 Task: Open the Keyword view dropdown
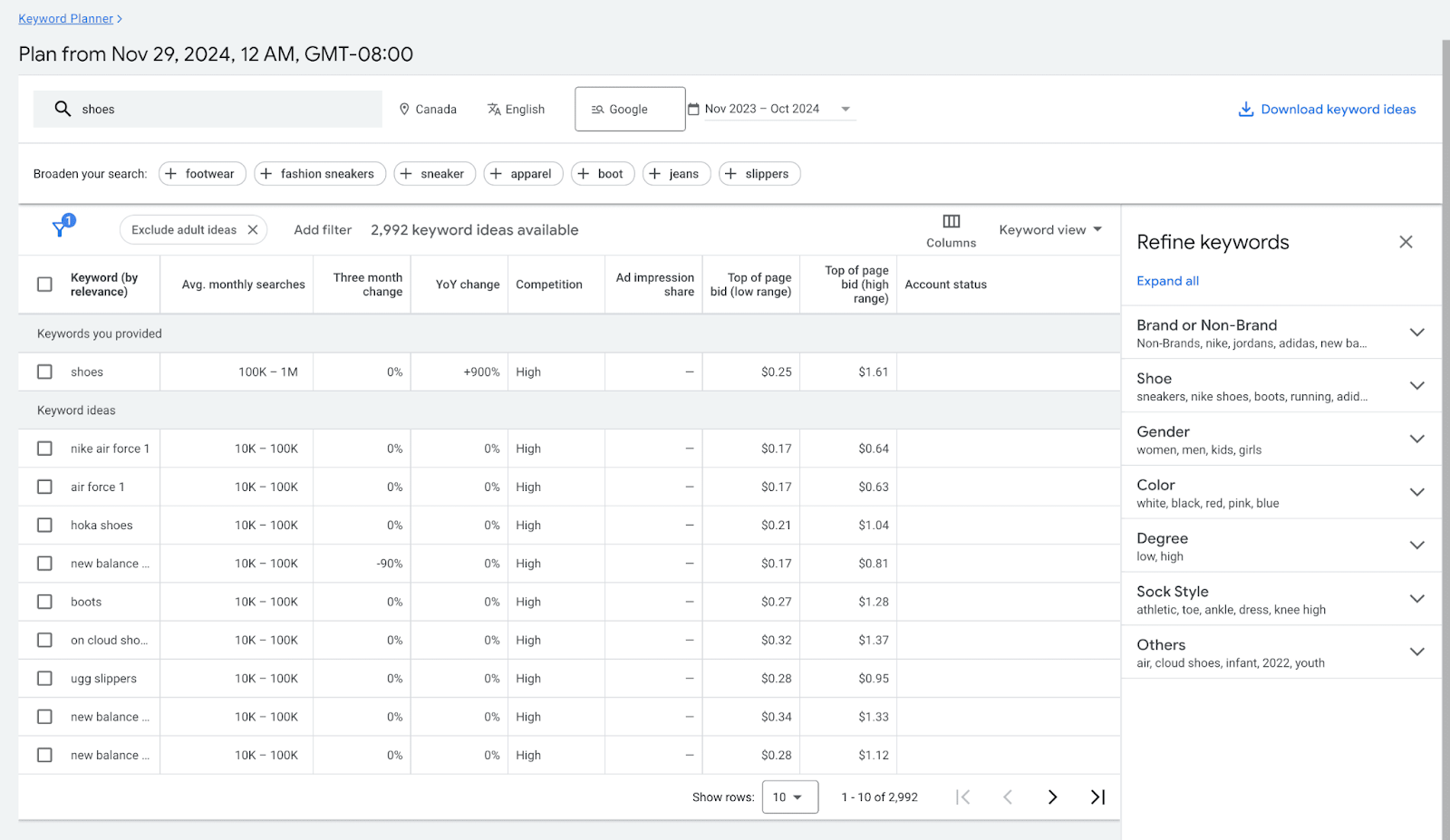(1049, 229)
